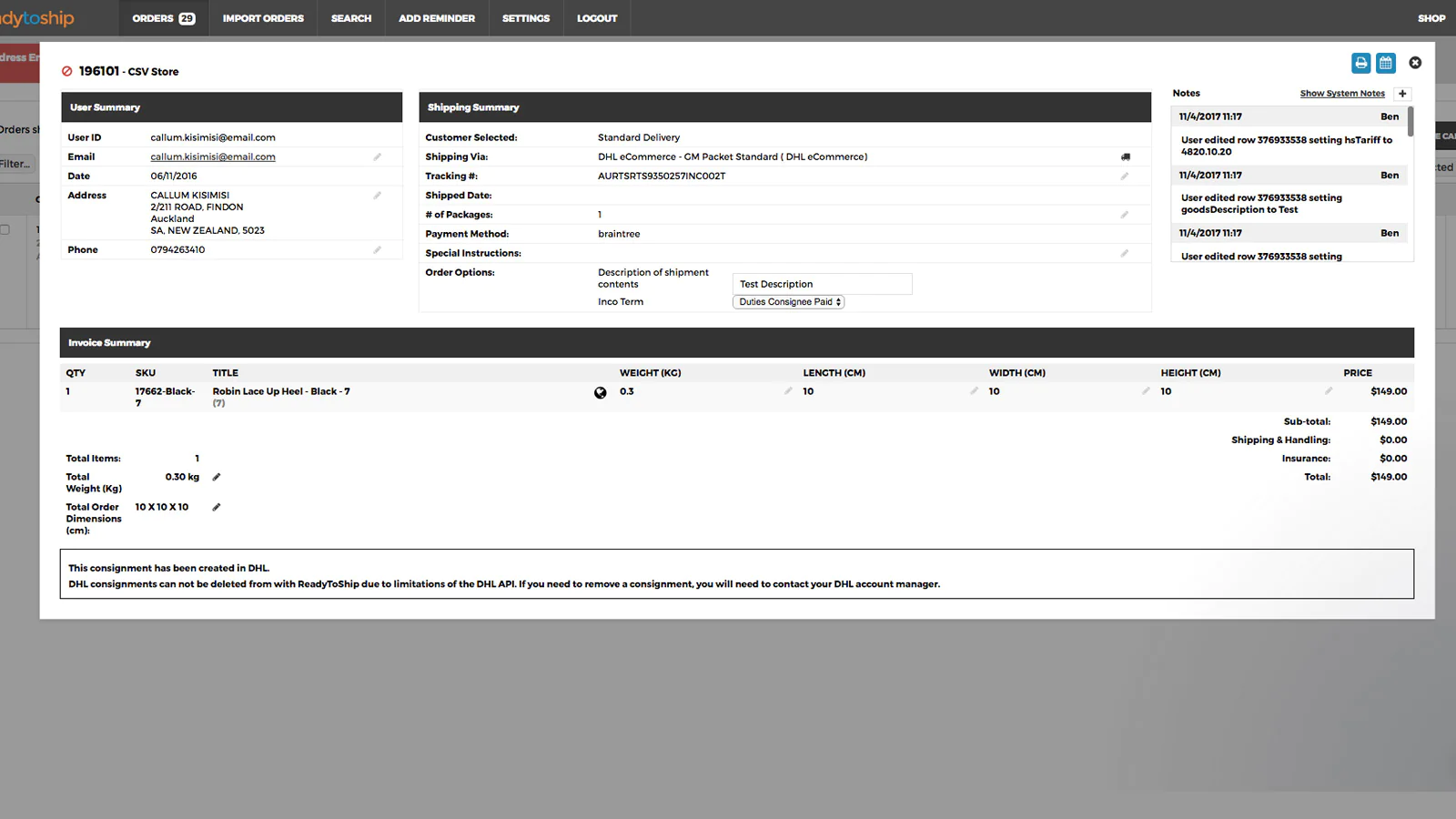Image resolution: width=1456 pixels, height=819 pixels.
Task: Click the globe icon next to product title
Action: point(601,393)
